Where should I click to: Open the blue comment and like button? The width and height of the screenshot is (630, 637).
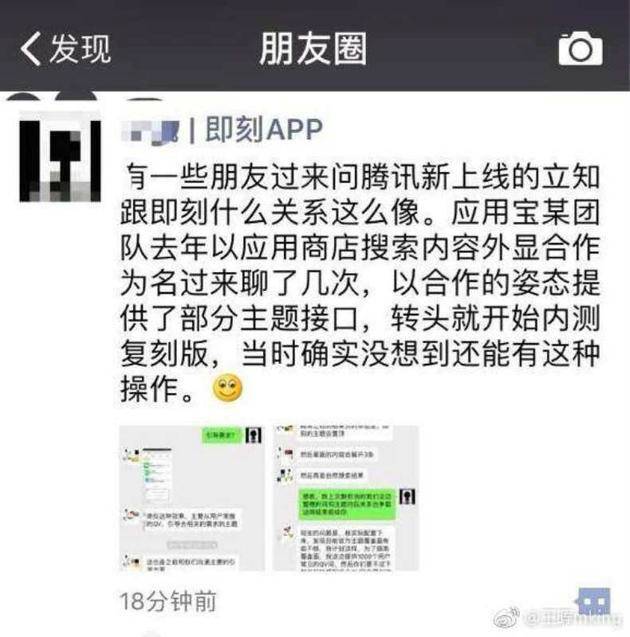coord(594,601)
